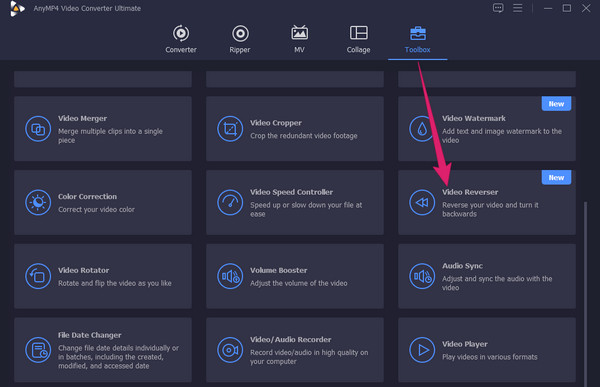Open Video Merger title
Screen dimensions: 600x387
(82, 118)
